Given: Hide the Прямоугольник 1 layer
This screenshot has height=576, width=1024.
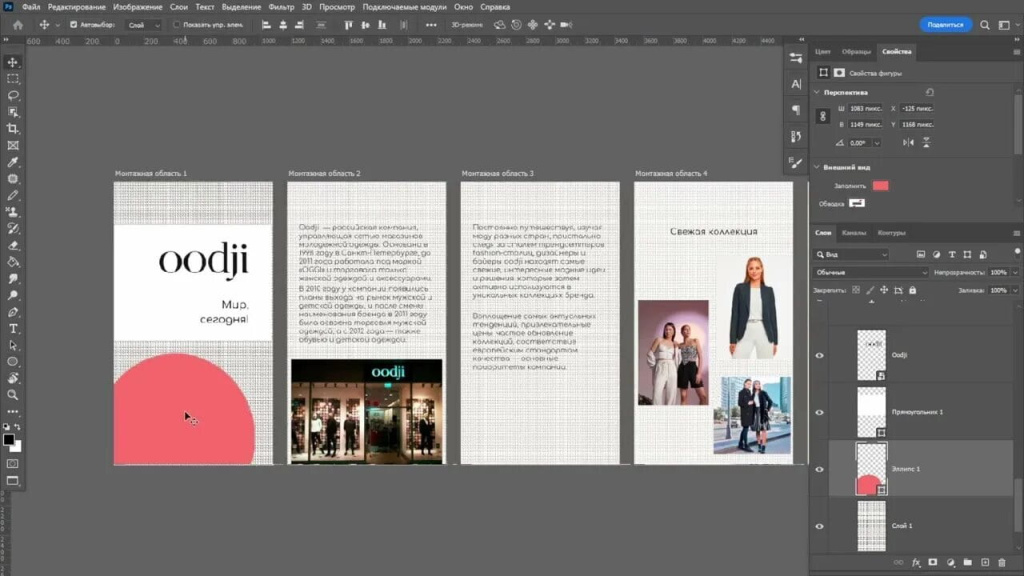Looking at the screenshot, I should (x=819, y=412).
